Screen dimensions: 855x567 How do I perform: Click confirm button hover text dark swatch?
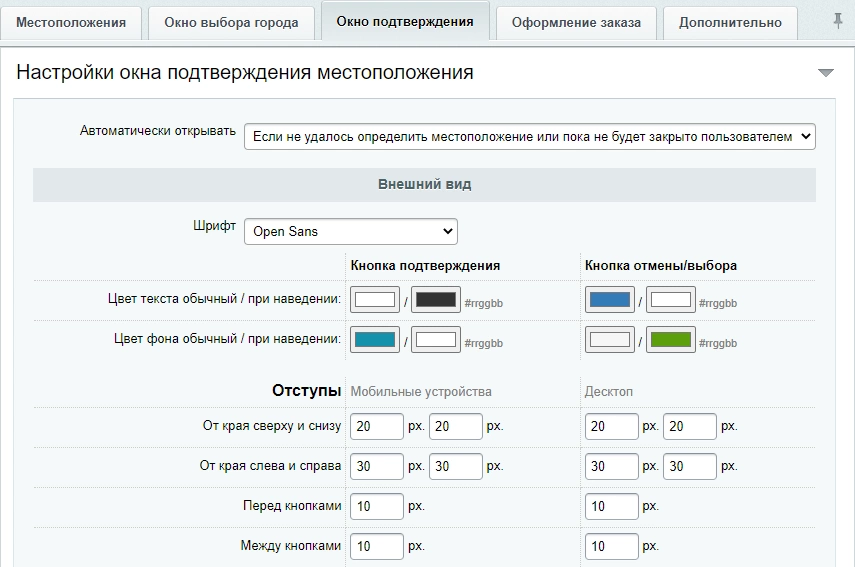[435, 300]
